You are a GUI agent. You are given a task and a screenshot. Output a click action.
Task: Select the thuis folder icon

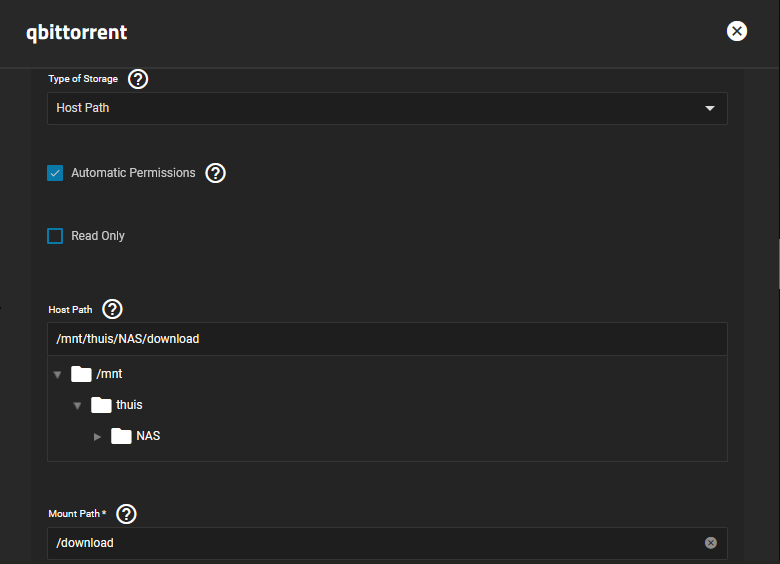click(101, 405)
